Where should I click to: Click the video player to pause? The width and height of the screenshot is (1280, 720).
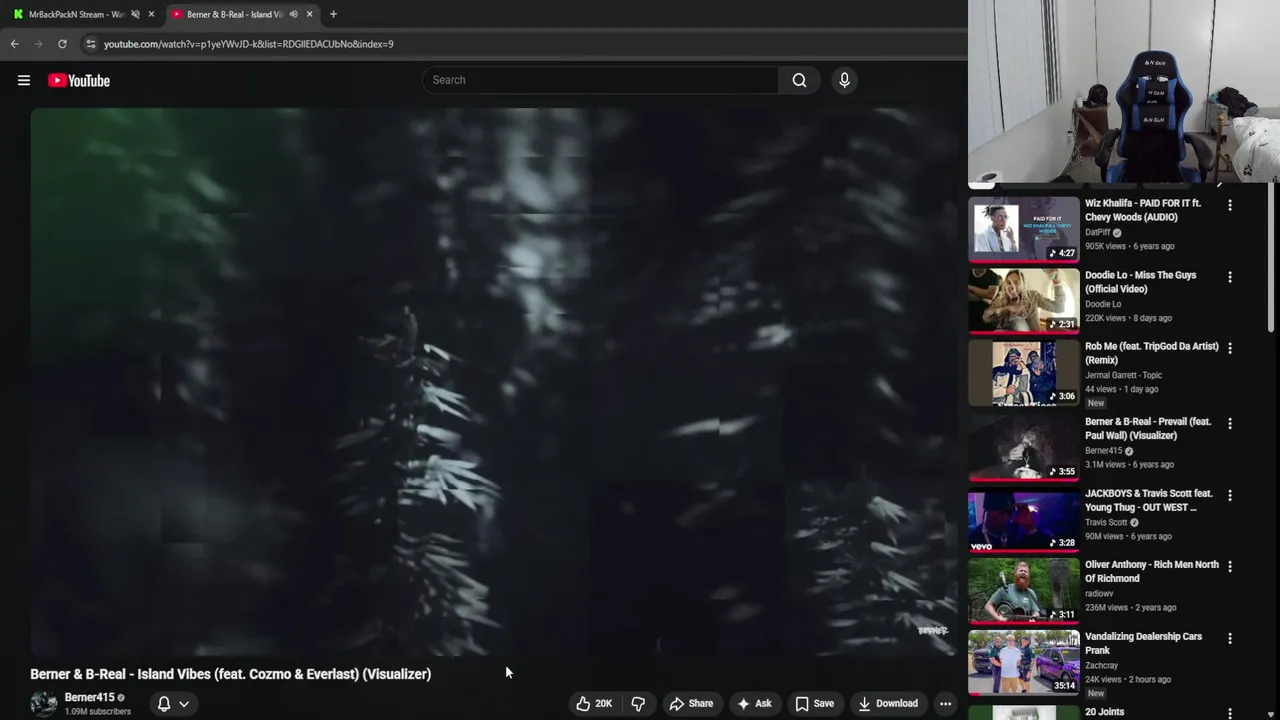click(494, 382)
